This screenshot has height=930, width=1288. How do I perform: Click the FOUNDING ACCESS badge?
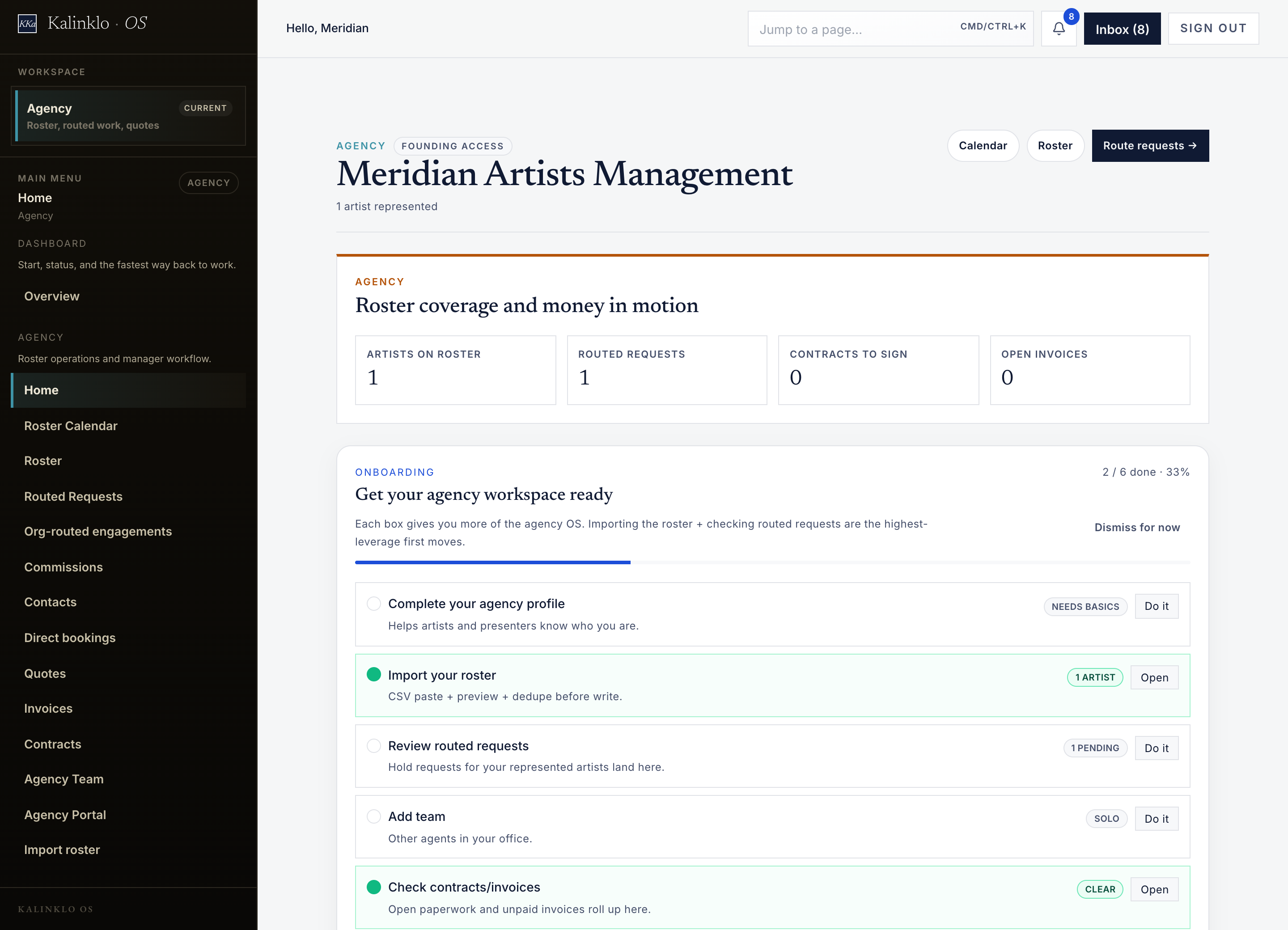[x=452, y=147]
